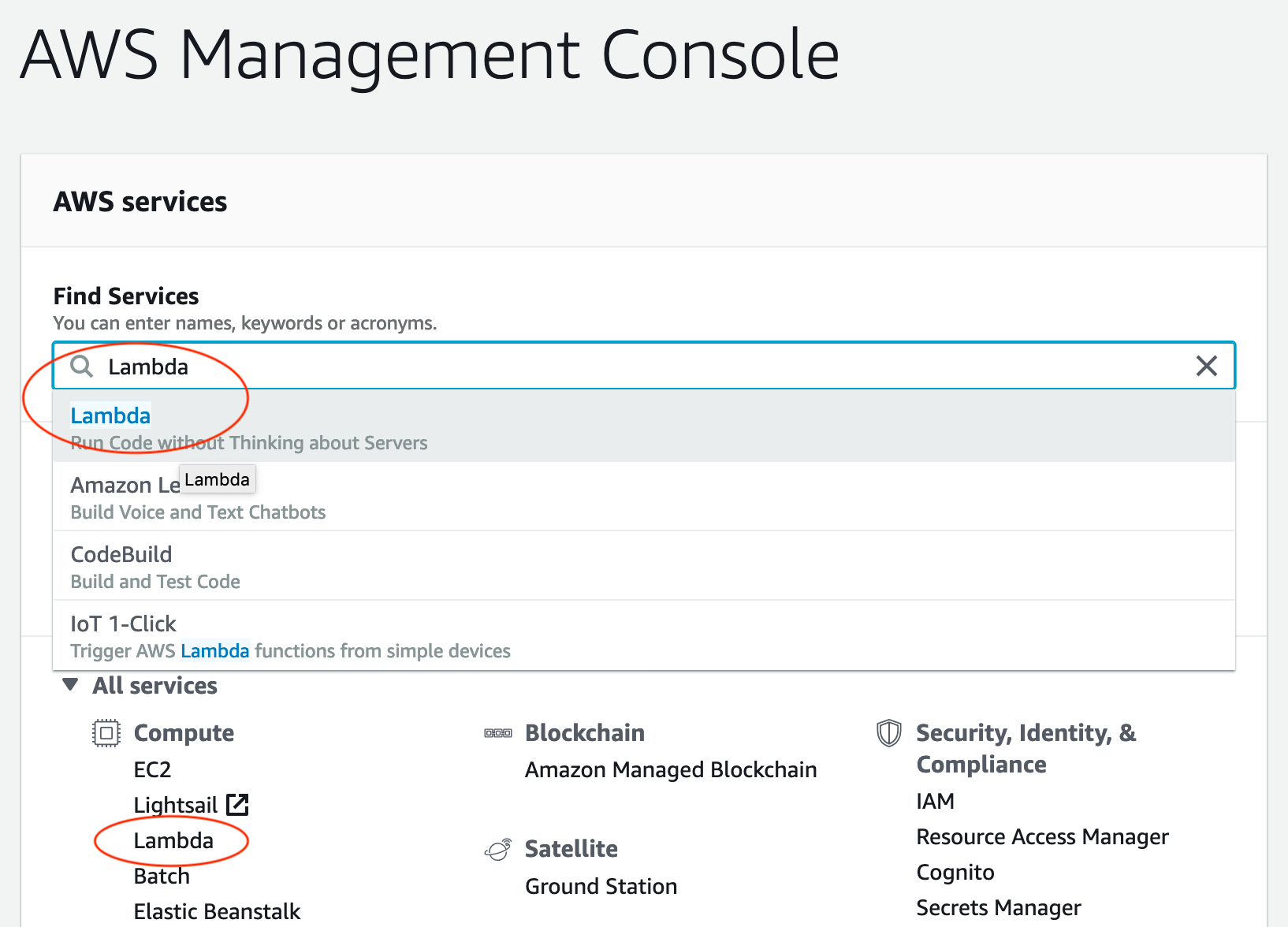Clear the search field with X icon
1288x927 pixels.
[1206, 366]
